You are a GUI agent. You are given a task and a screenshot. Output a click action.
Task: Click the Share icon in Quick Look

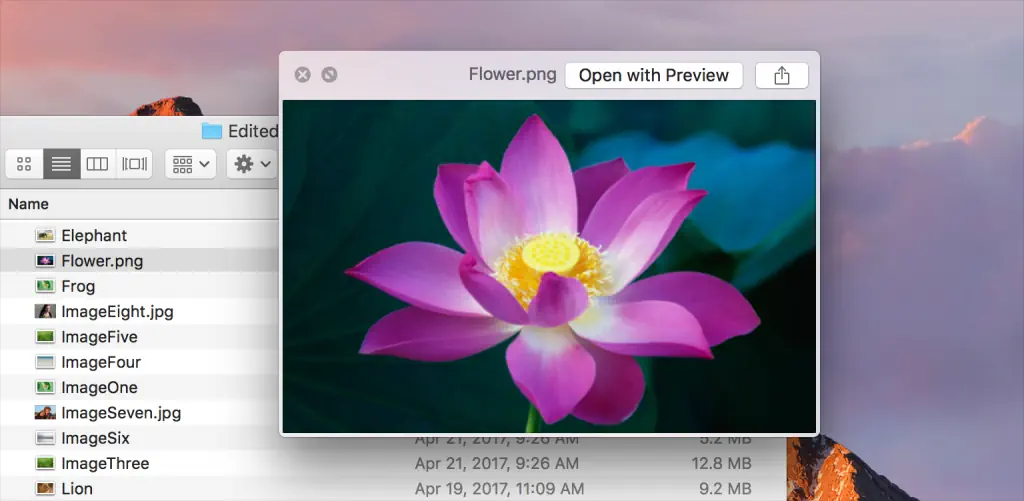point(781,76)
